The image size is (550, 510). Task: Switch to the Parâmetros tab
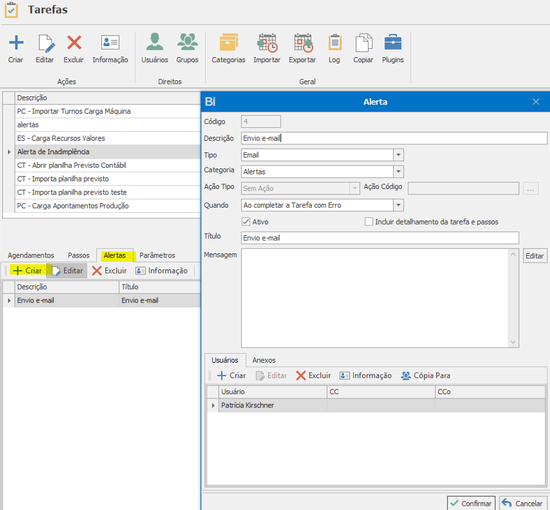(157, 255)
